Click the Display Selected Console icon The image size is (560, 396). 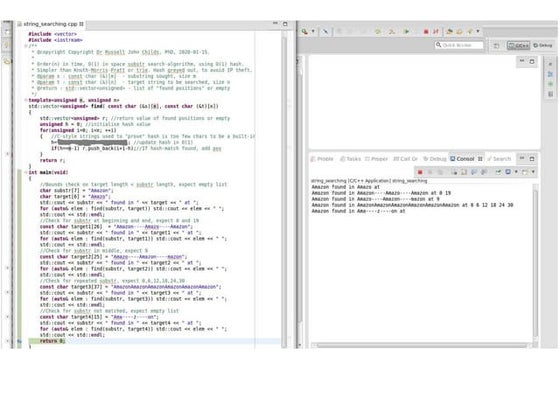tap(508, 172)
